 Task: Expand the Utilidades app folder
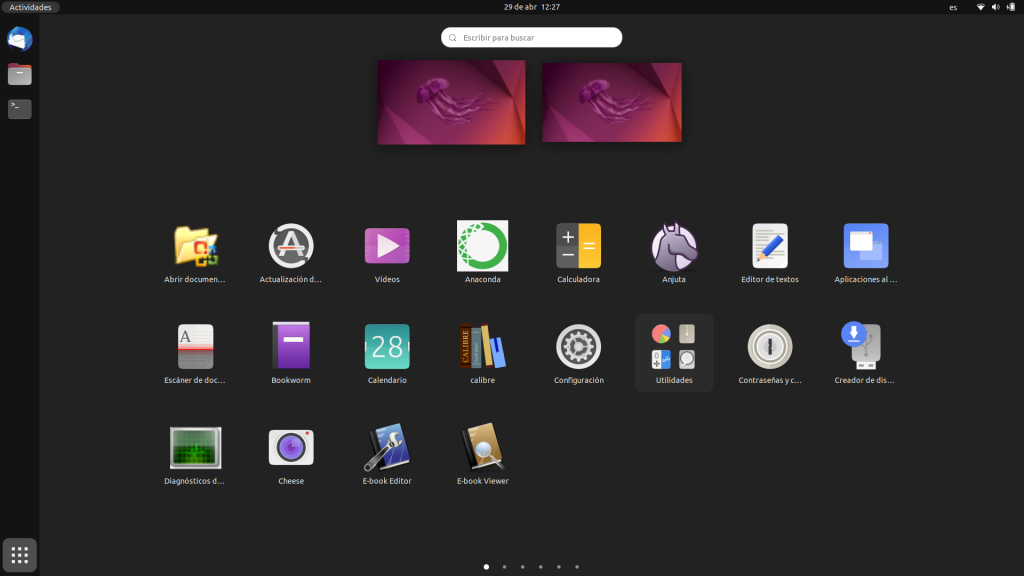(674, 346)
